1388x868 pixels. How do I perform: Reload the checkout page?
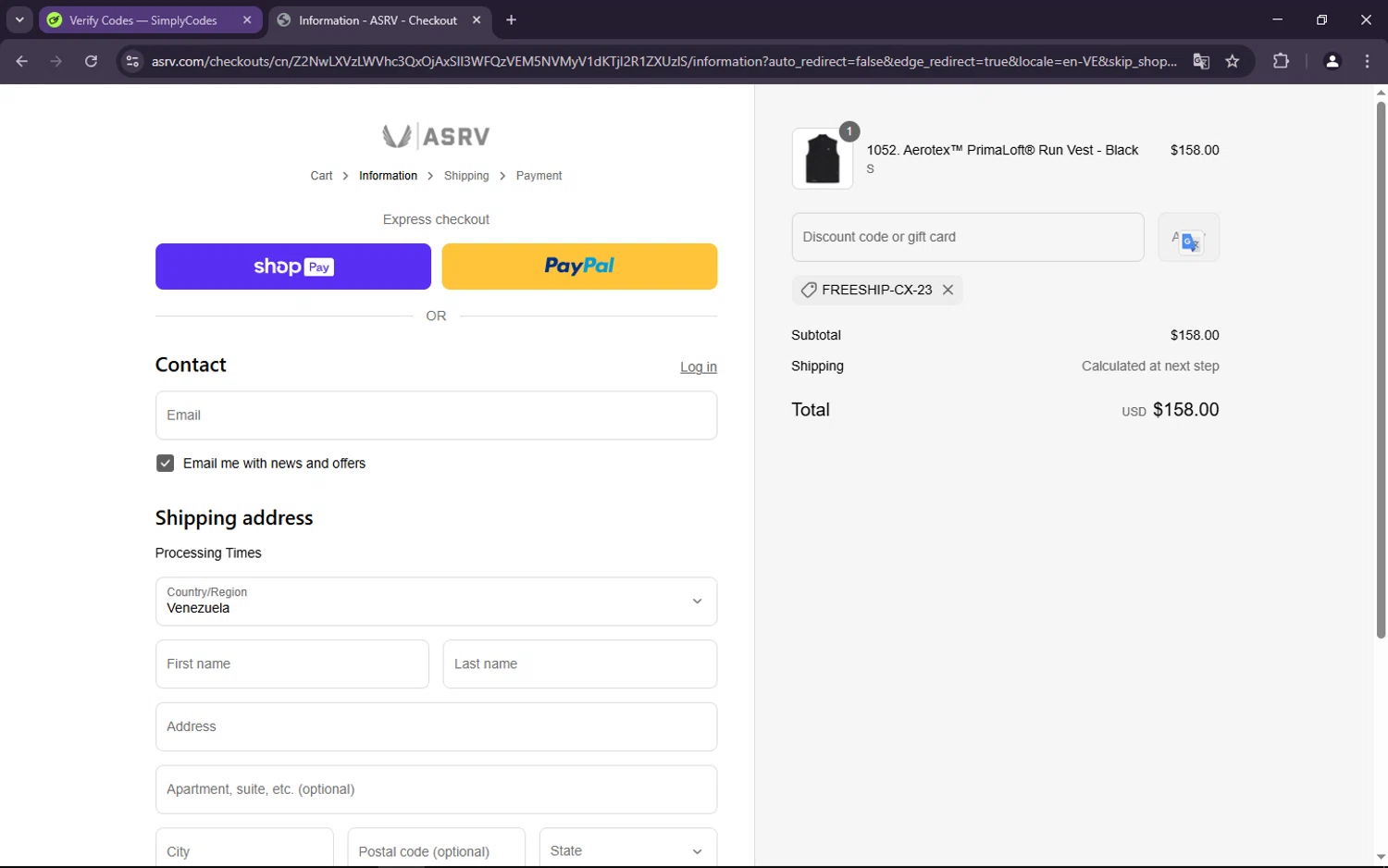(91, 61)
